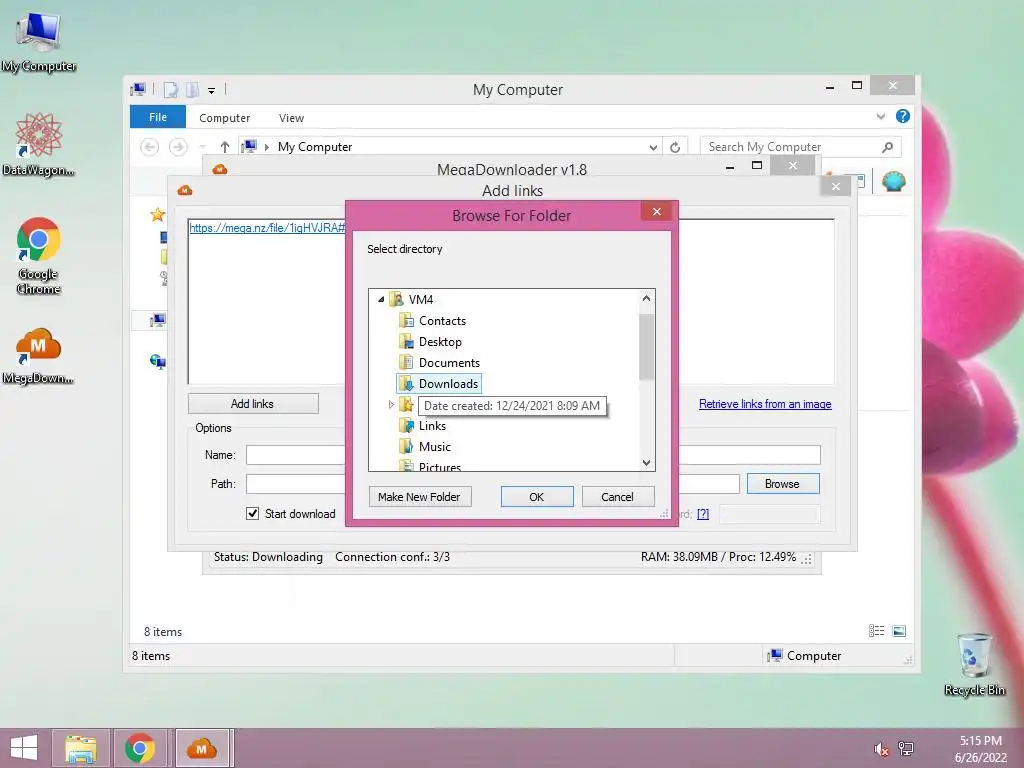Click Properties quick access toolbar icon
This screenshot has width=1024, height=768.
(x=170, y=90)
